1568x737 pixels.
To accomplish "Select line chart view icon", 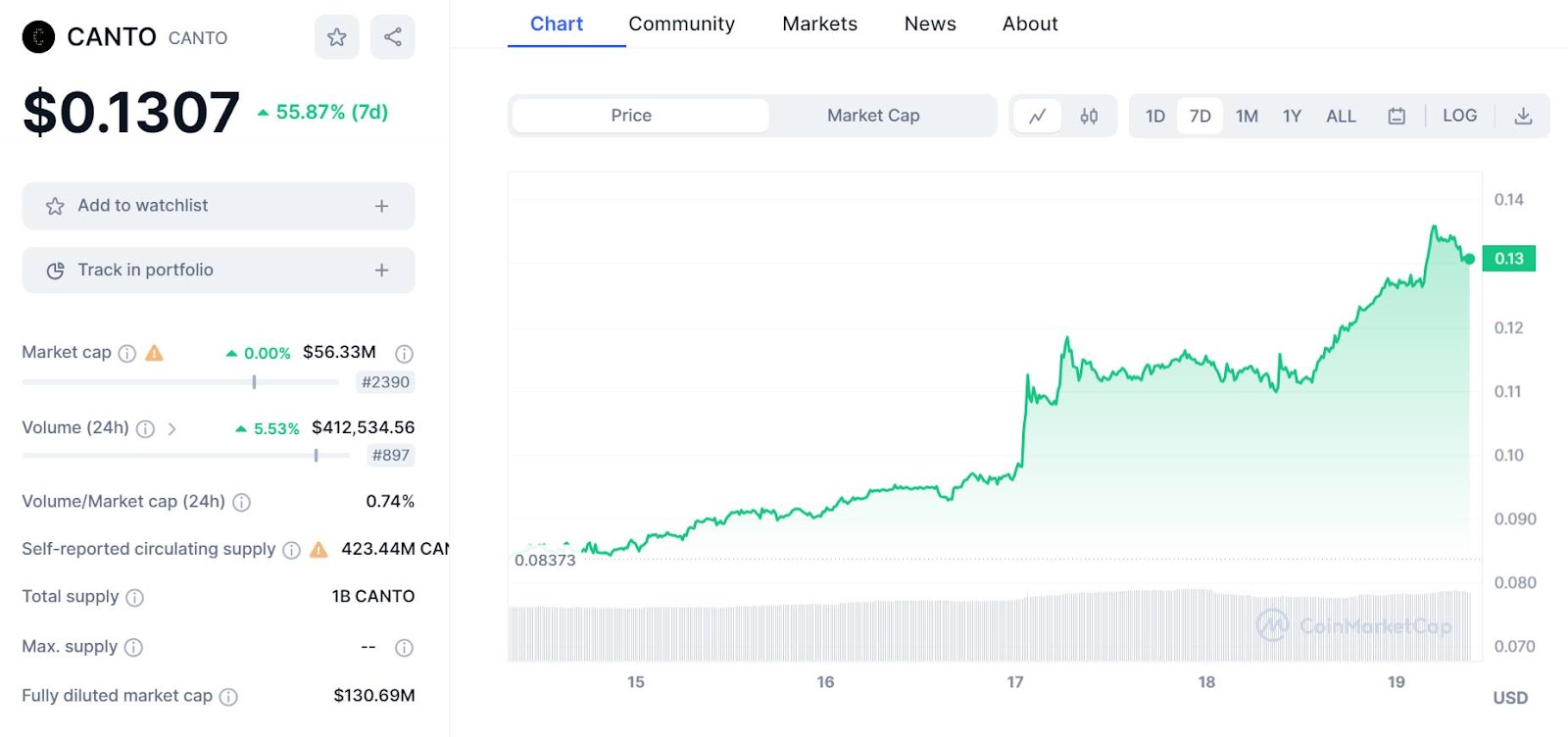I will click(1037, 116).
